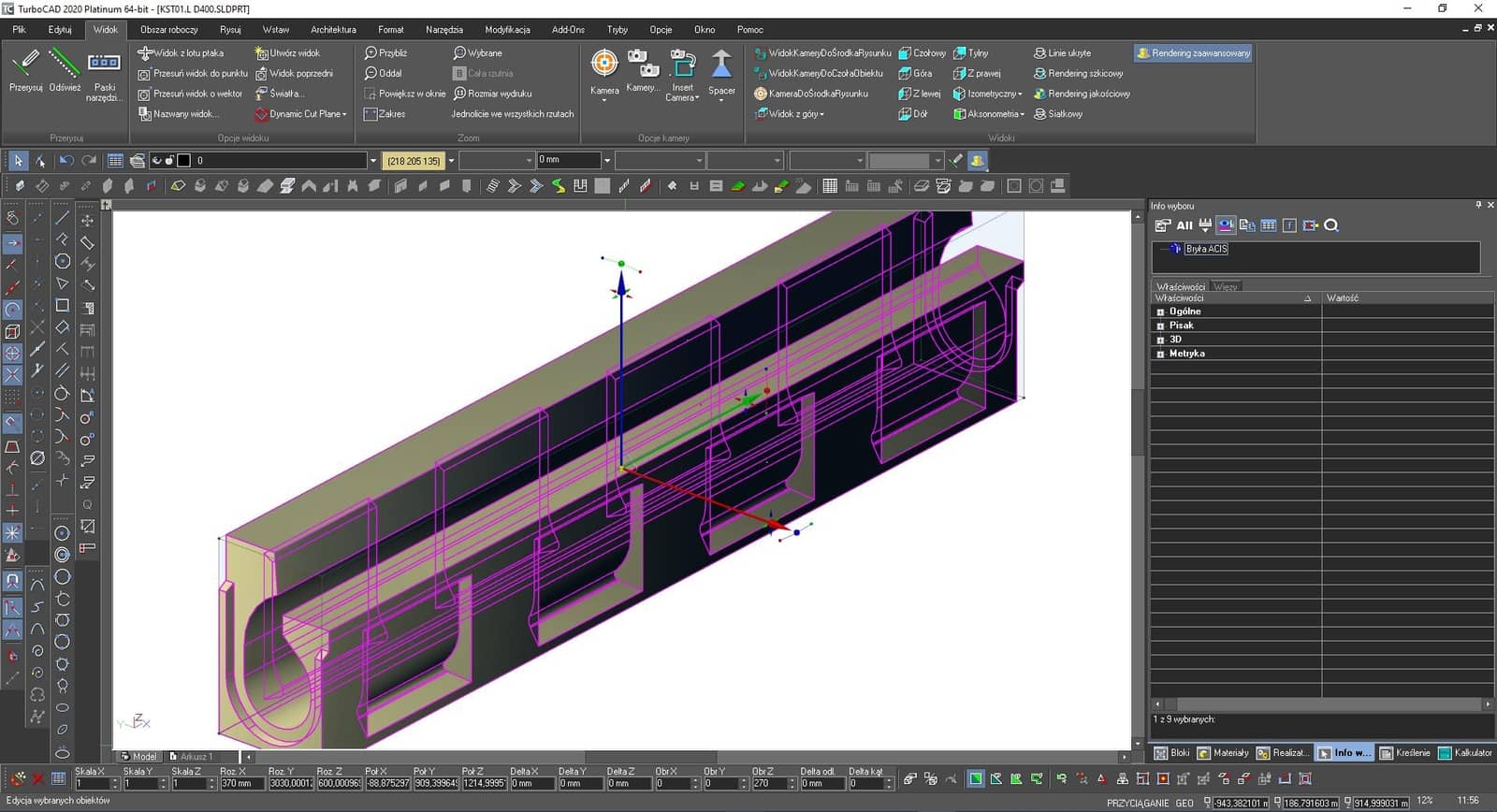
Task: Toggle Rendering zaawansowany mode
Action: click(1193, 53)
